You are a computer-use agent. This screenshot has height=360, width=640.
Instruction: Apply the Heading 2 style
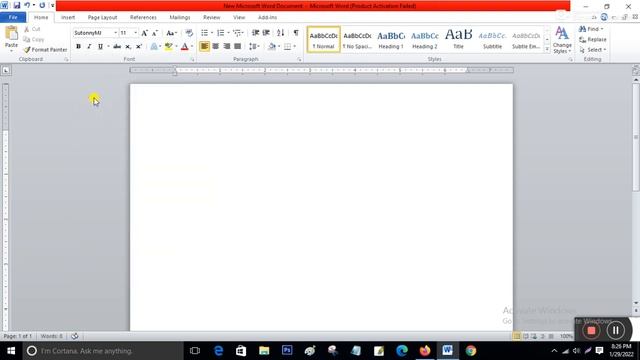click(x=424, y=40)
